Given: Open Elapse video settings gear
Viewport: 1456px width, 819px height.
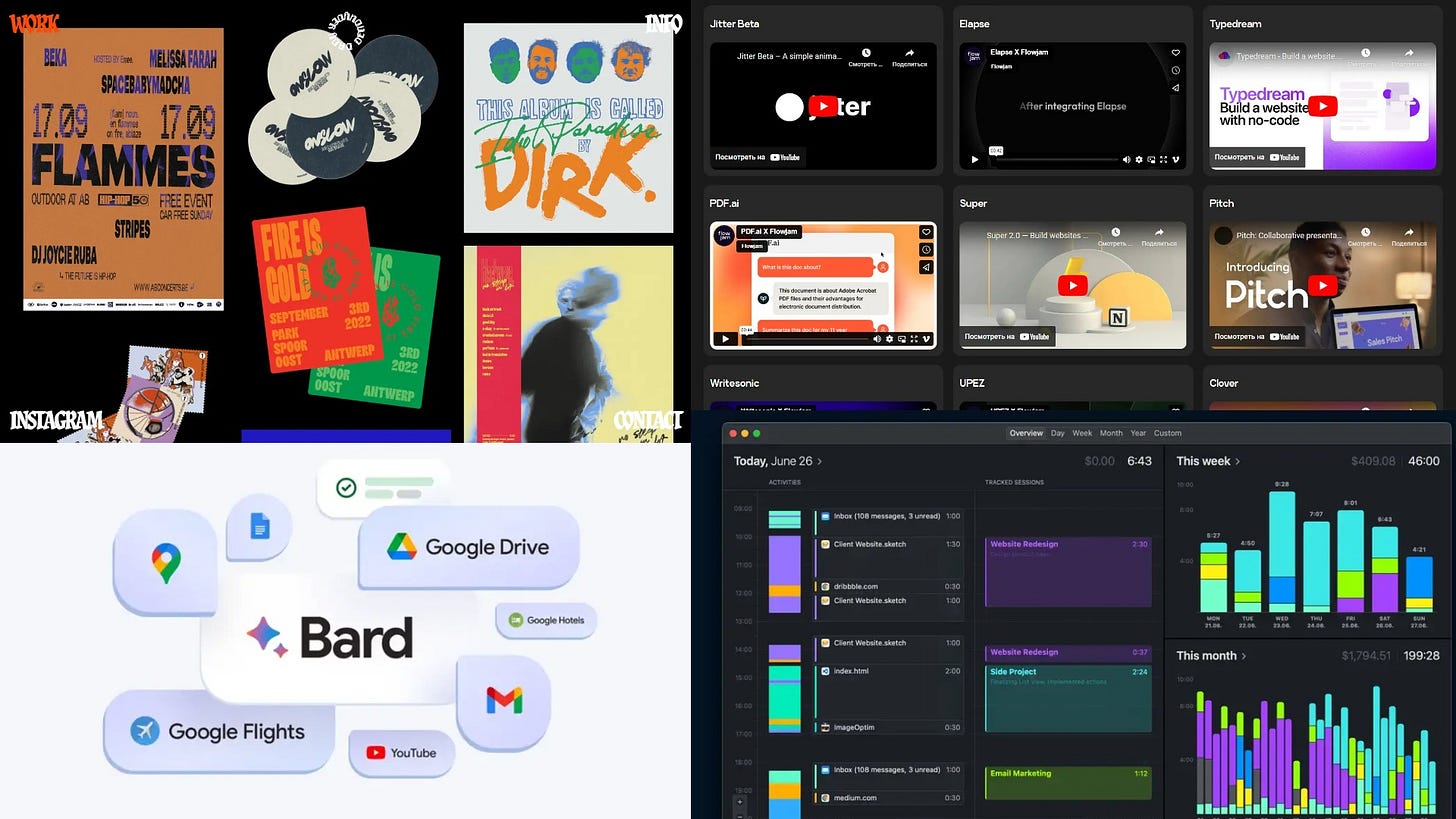Looking at the screenshot, I should (1139, 160).
